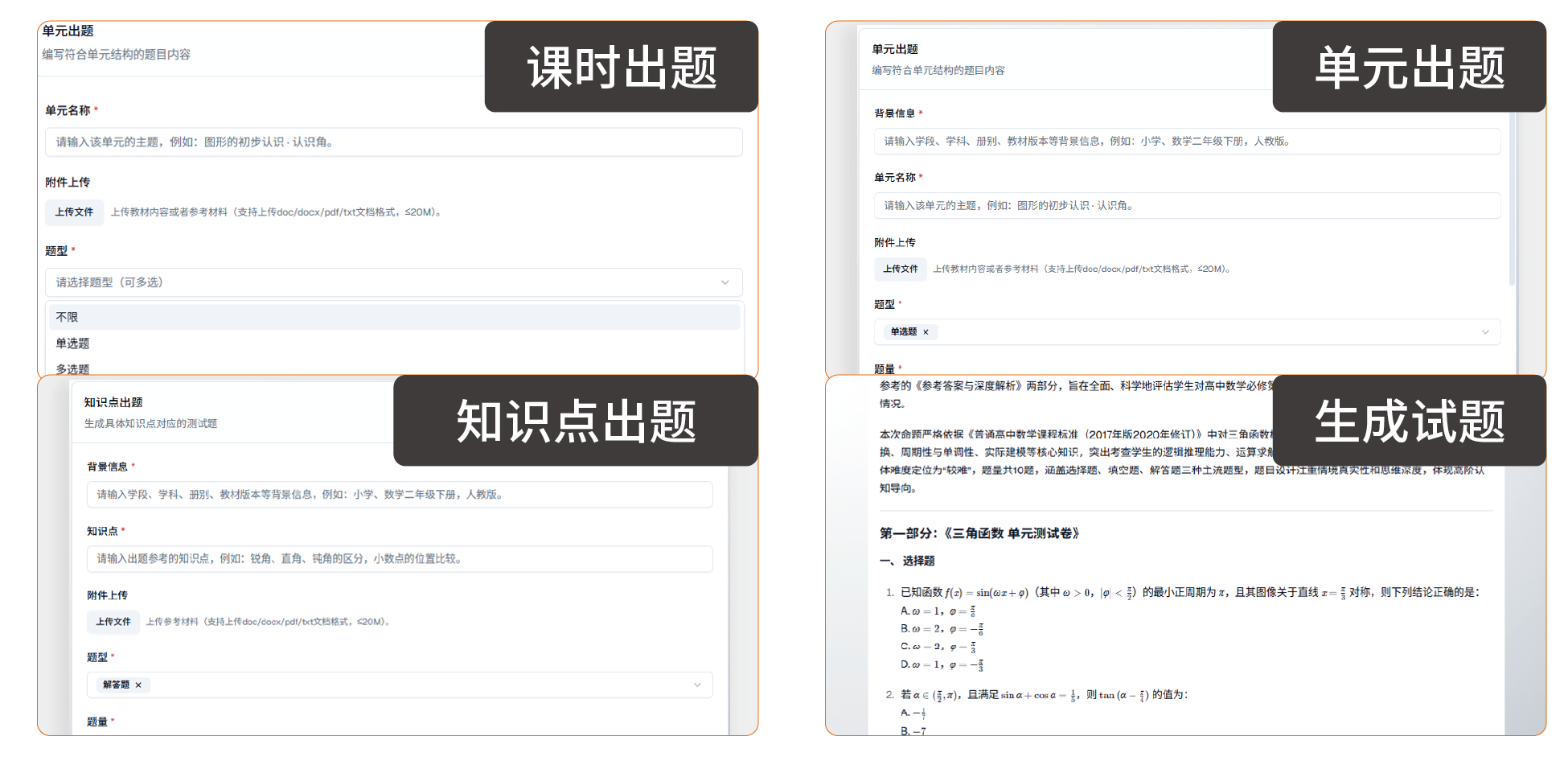The width and height of the screenshot is (1568, 761).
Task: Focus the 知识点 input field
Action: click(399, 559)
